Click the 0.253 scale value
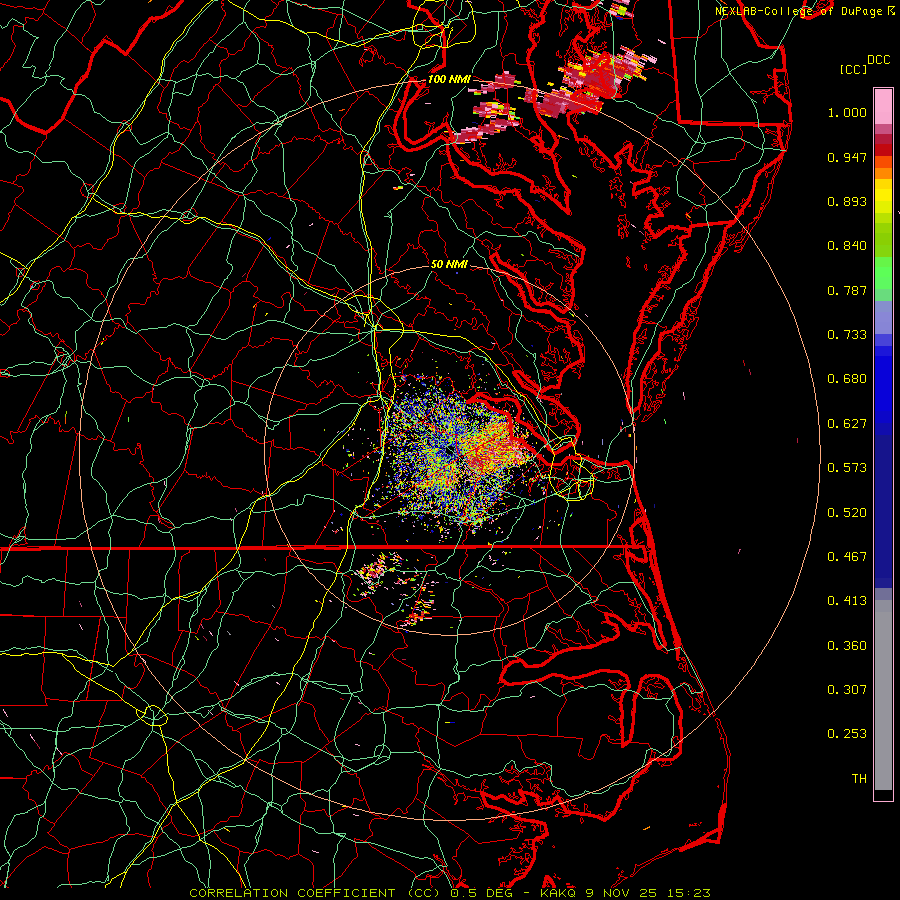 (847, 734)
